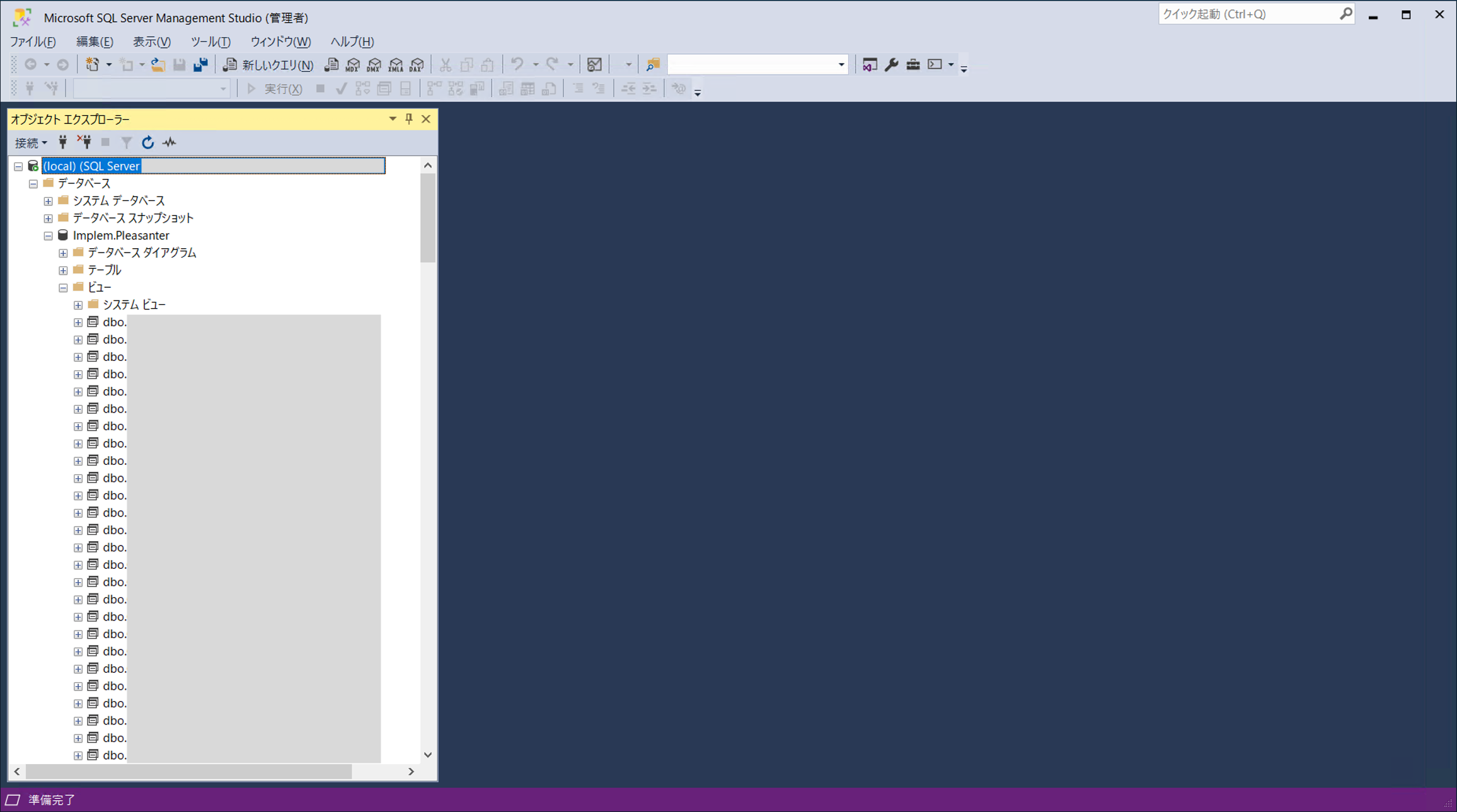Screen dimensions: 1457x812
Task: Refresh the Object Explorer tree
Action: [147, 142]
